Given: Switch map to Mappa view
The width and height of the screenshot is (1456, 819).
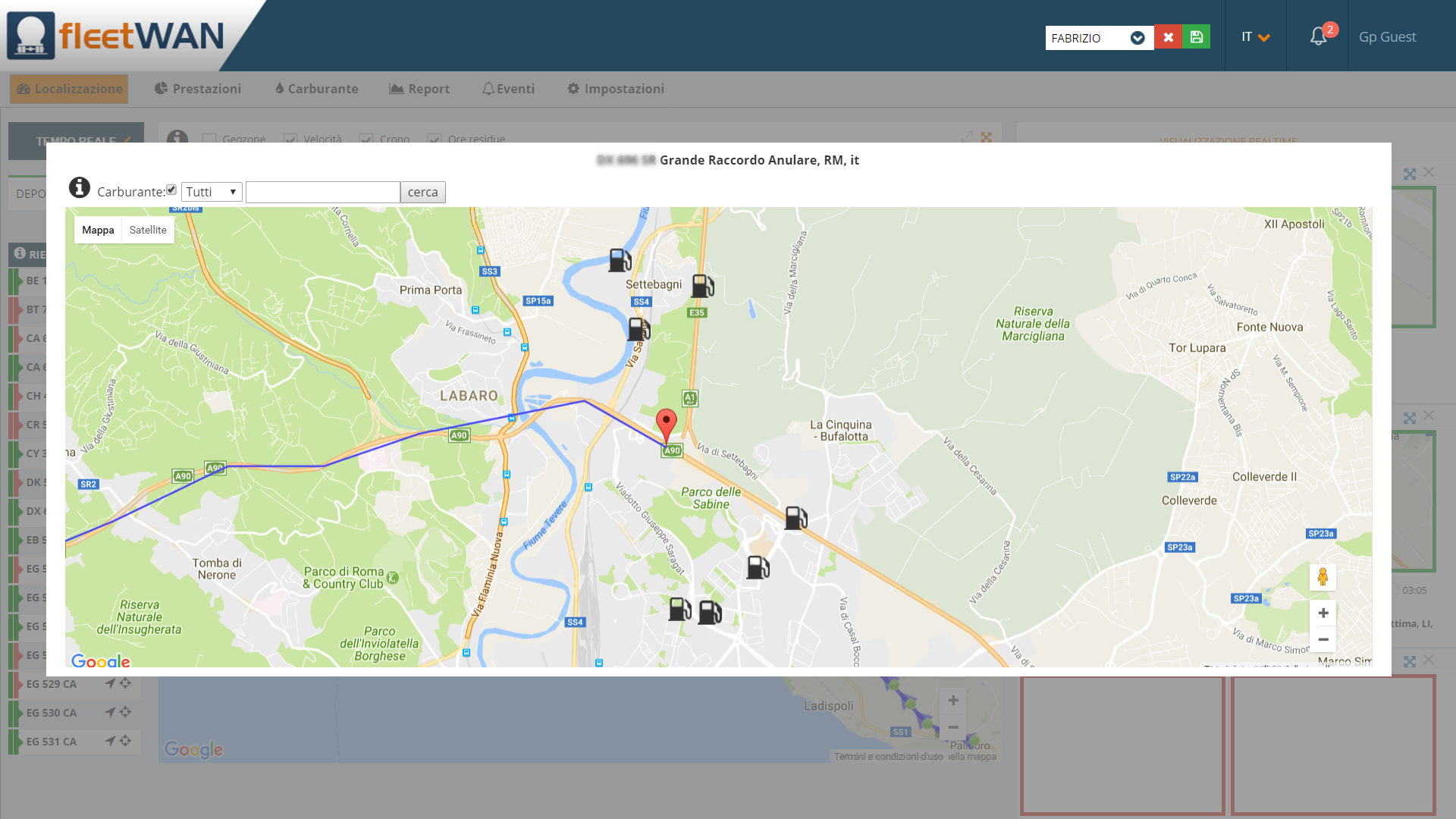Looking at the screenshot, I should 98,230.
